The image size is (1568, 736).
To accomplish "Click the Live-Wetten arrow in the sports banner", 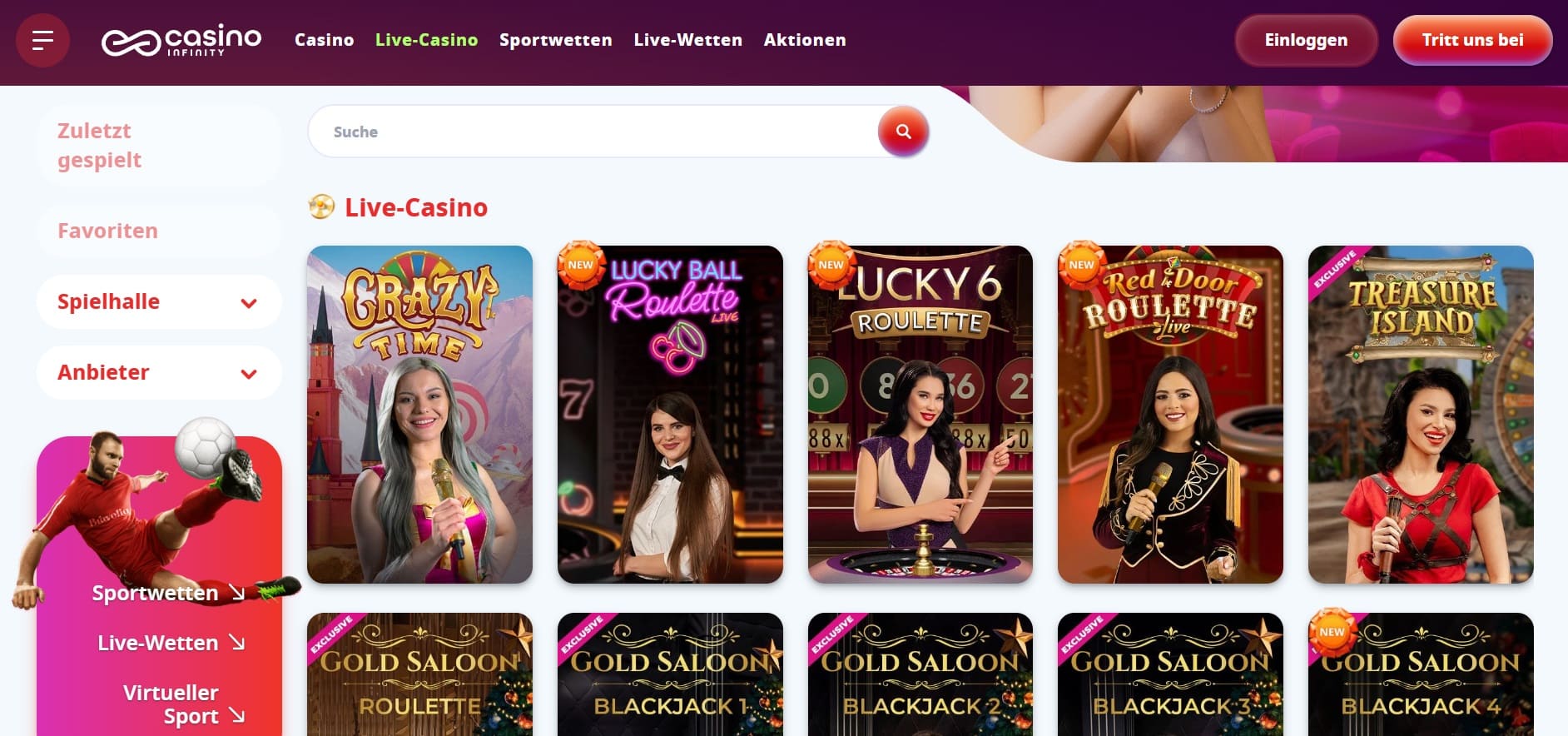I will [x=237, y=642].
